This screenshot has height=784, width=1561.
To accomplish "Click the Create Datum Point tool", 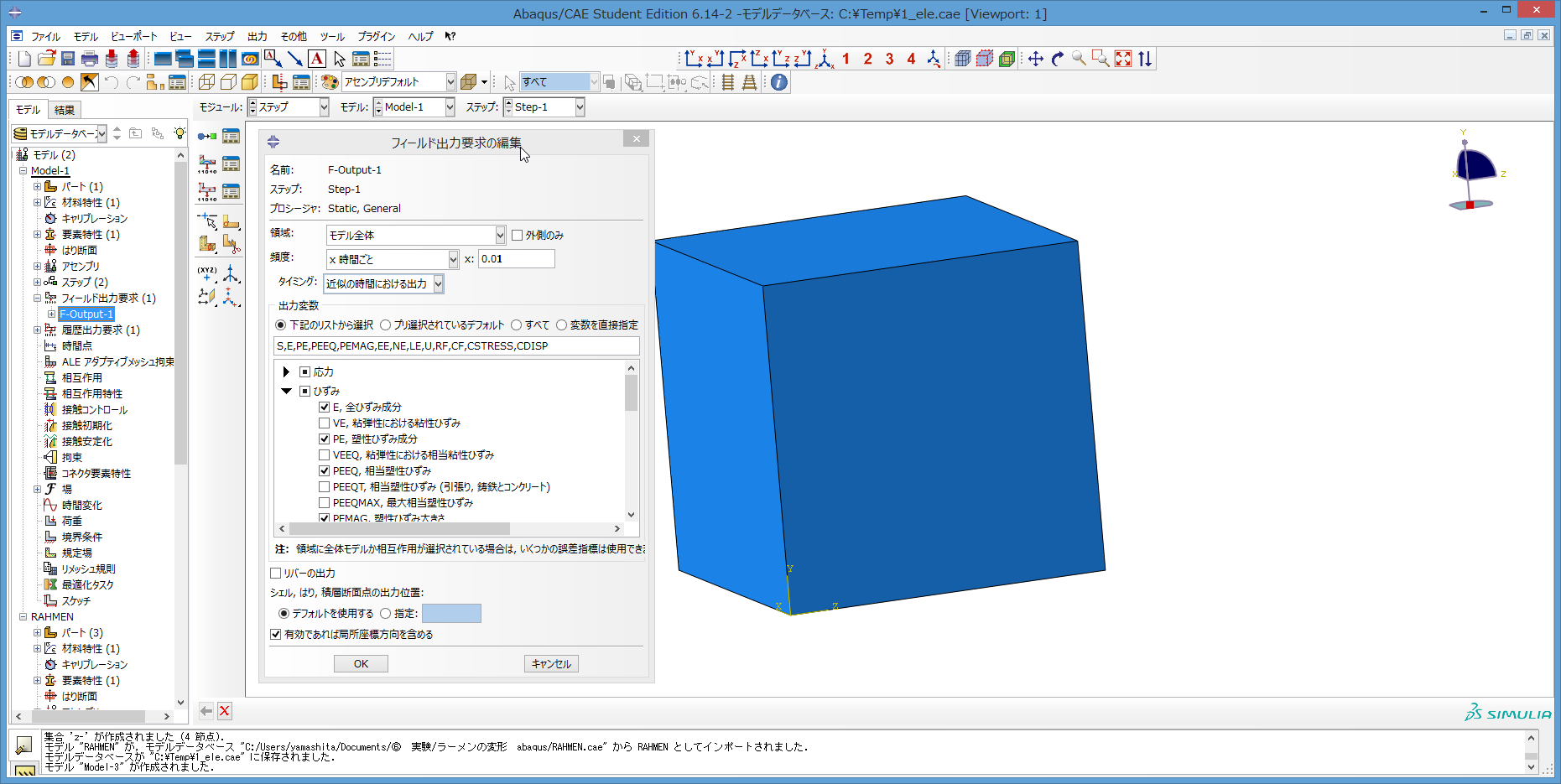I will [x=207, y=273].
